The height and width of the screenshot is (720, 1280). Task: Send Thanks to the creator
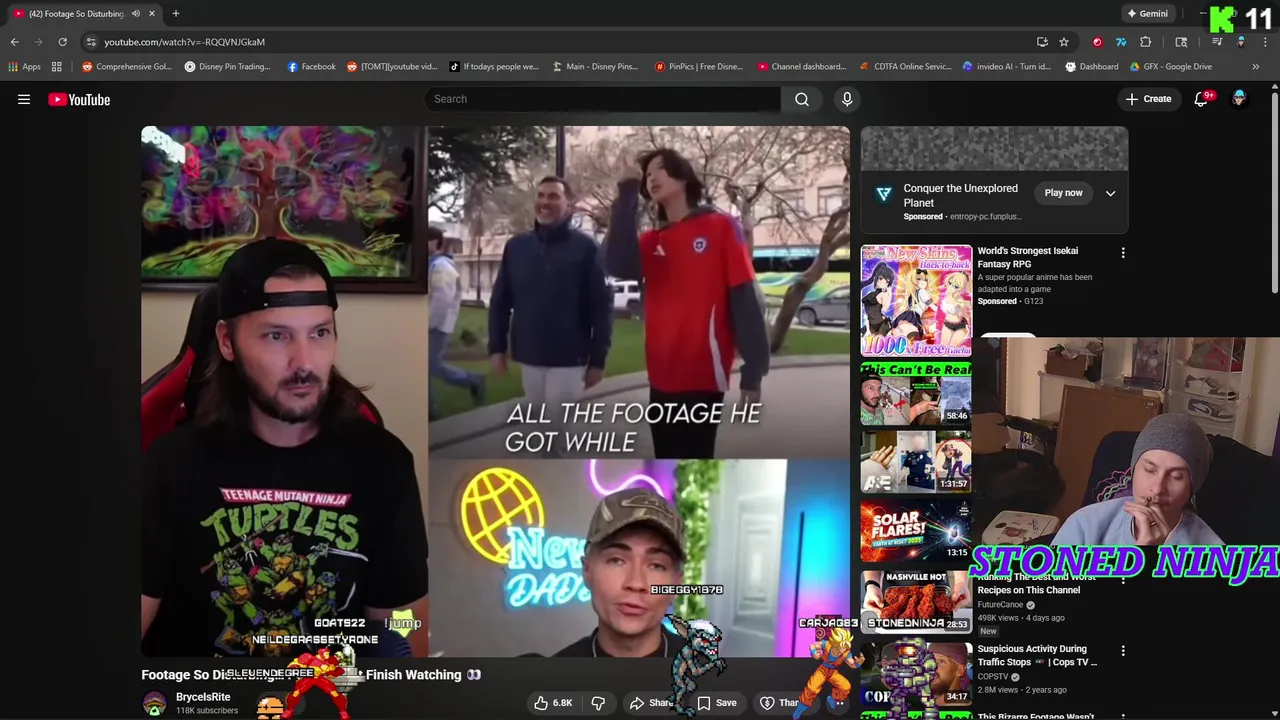click(780, 703)
